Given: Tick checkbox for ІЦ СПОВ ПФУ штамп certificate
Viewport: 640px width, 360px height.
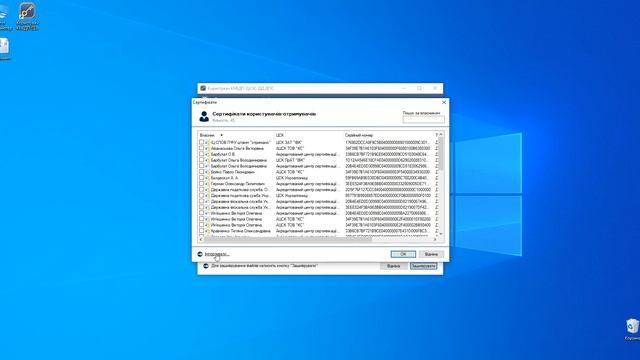Looking at the screenshot, I should pyautogui.click(x=202, y=142).
